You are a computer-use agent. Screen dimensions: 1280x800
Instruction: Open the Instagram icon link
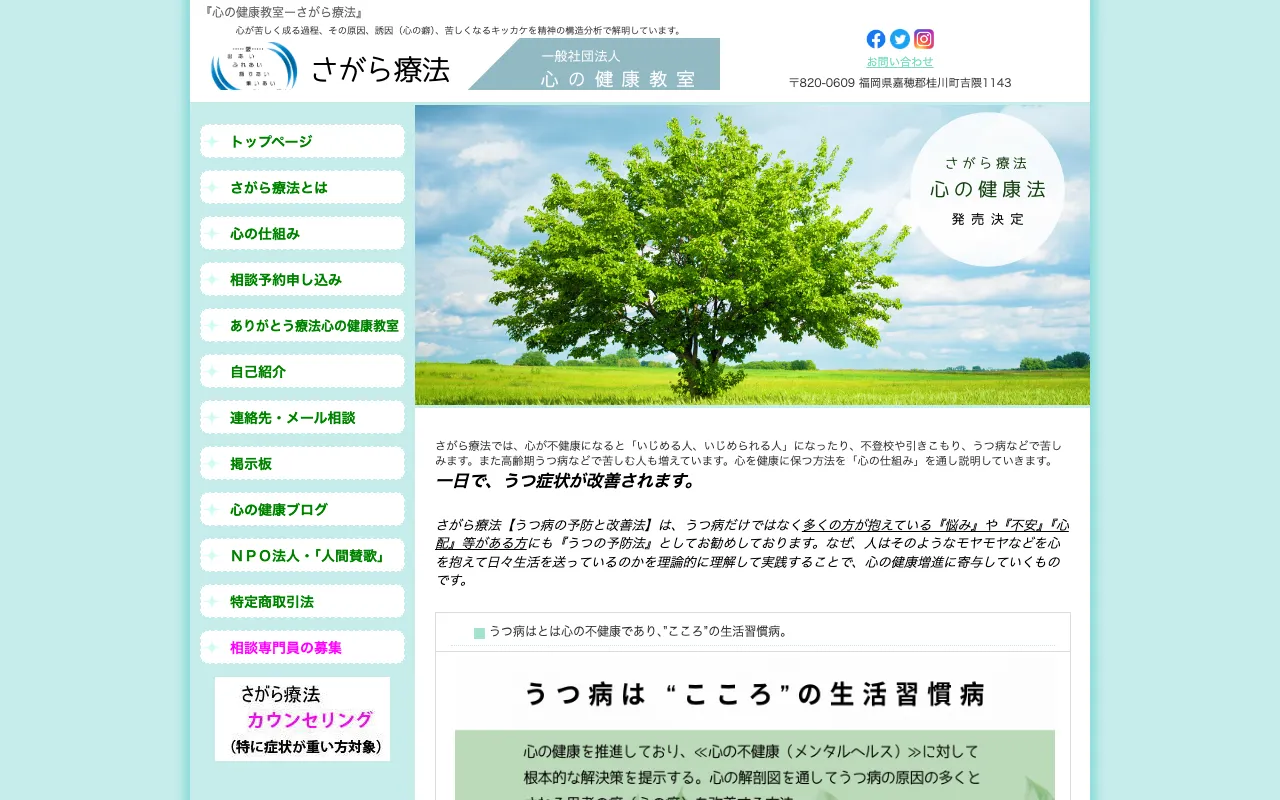point(924,39)
